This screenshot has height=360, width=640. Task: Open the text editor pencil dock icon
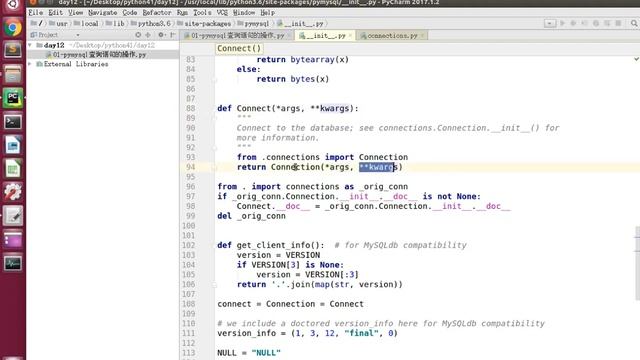pos(13,216)
